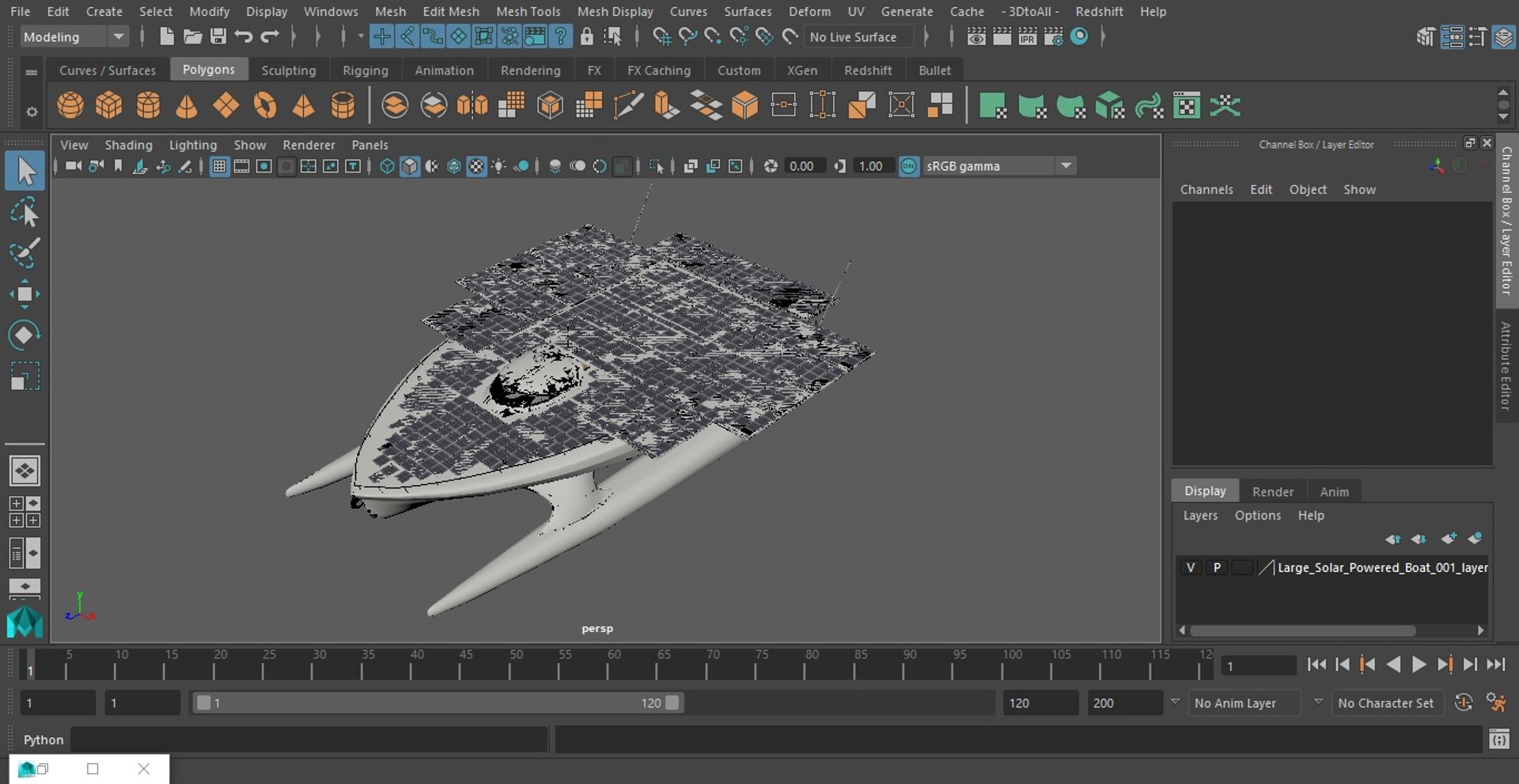Switch to the Render layer tab
The image size is (1519, 784).
[x=1272, y=491]
